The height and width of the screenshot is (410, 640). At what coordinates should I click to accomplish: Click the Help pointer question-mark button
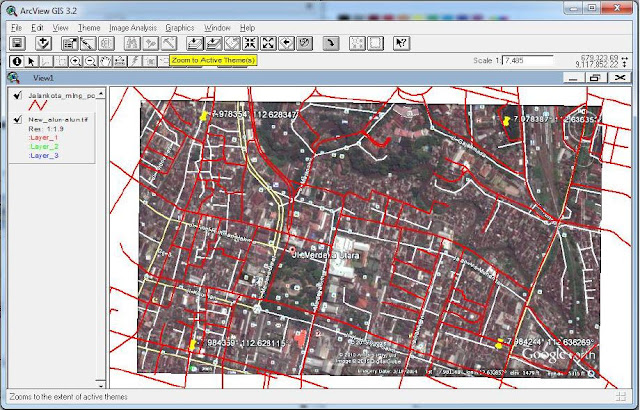pos(402,43)
